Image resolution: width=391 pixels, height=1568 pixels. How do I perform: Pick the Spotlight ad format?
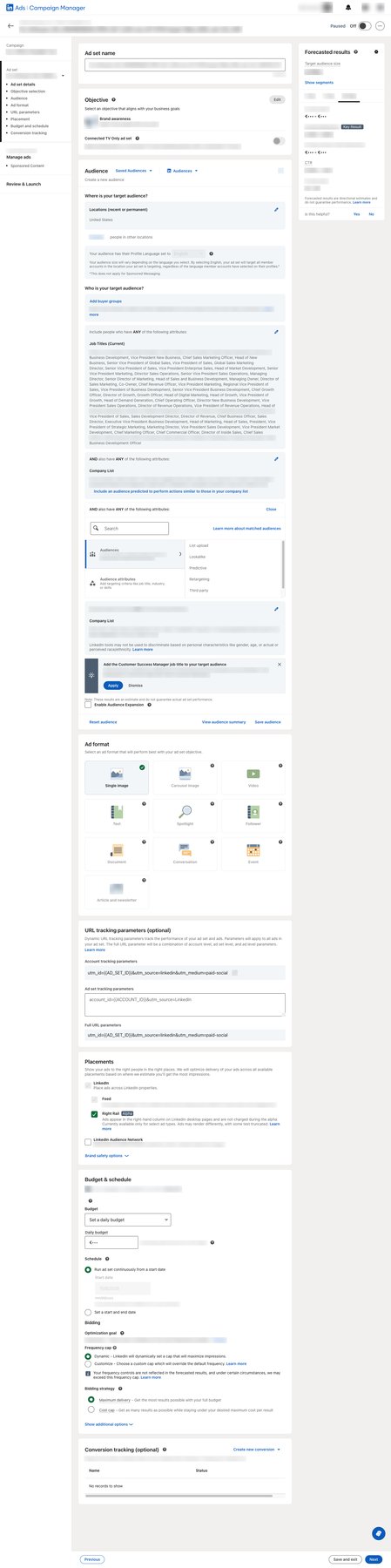pyautogui.click(x=185, y=815)
